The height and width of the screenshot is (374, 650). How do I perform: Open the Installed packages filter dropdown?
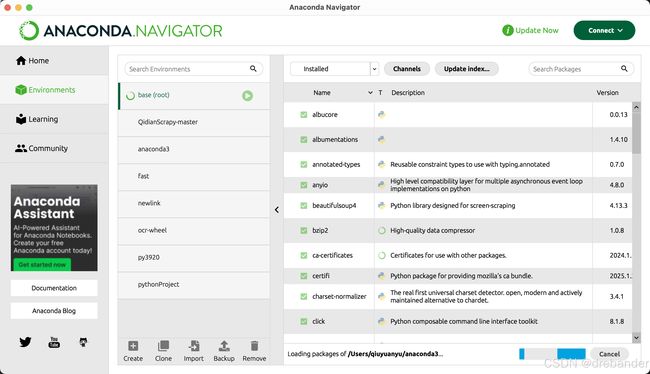[334, 69]
